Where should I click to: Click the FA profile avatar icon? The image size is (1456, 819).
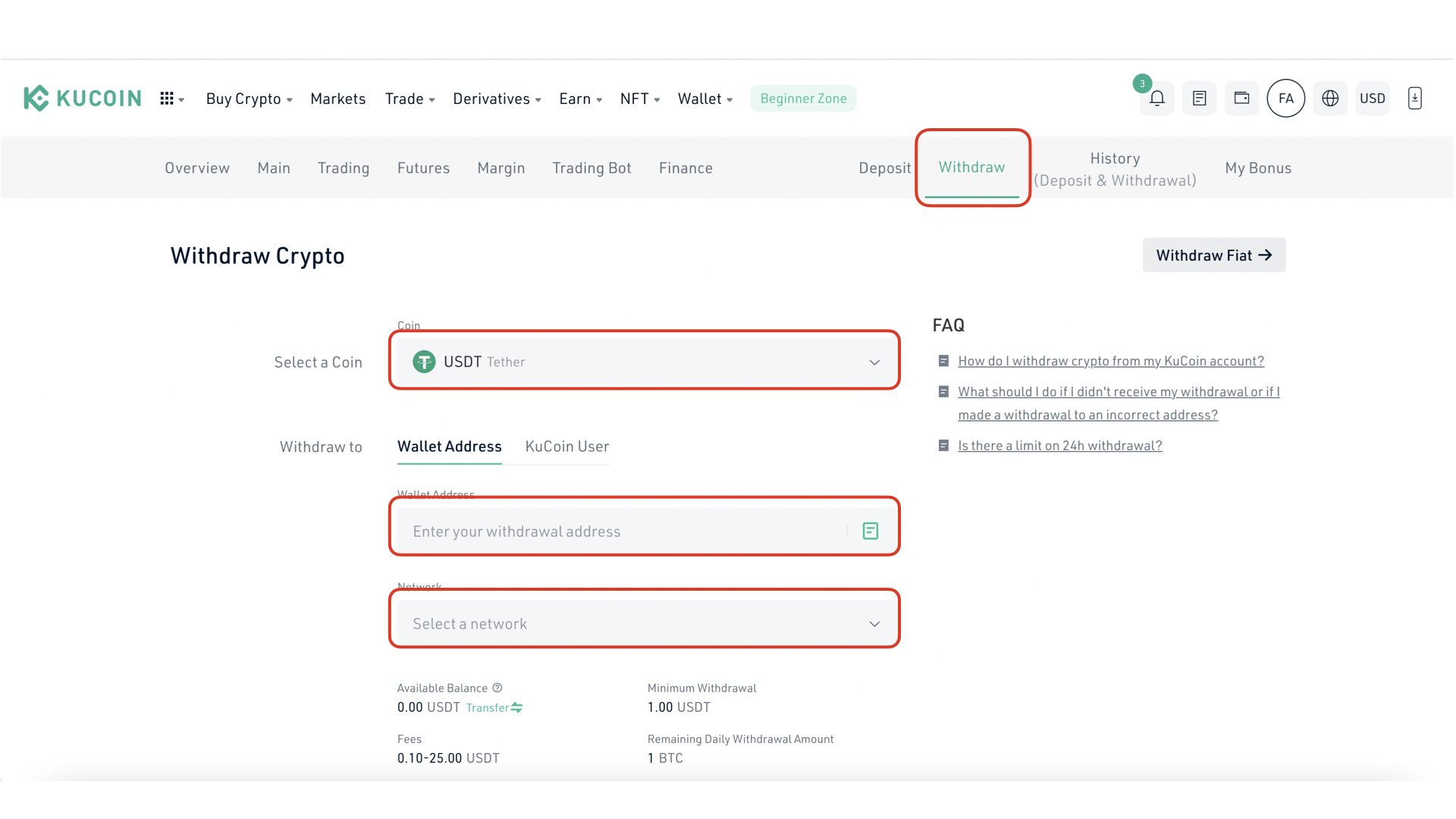1286,98
